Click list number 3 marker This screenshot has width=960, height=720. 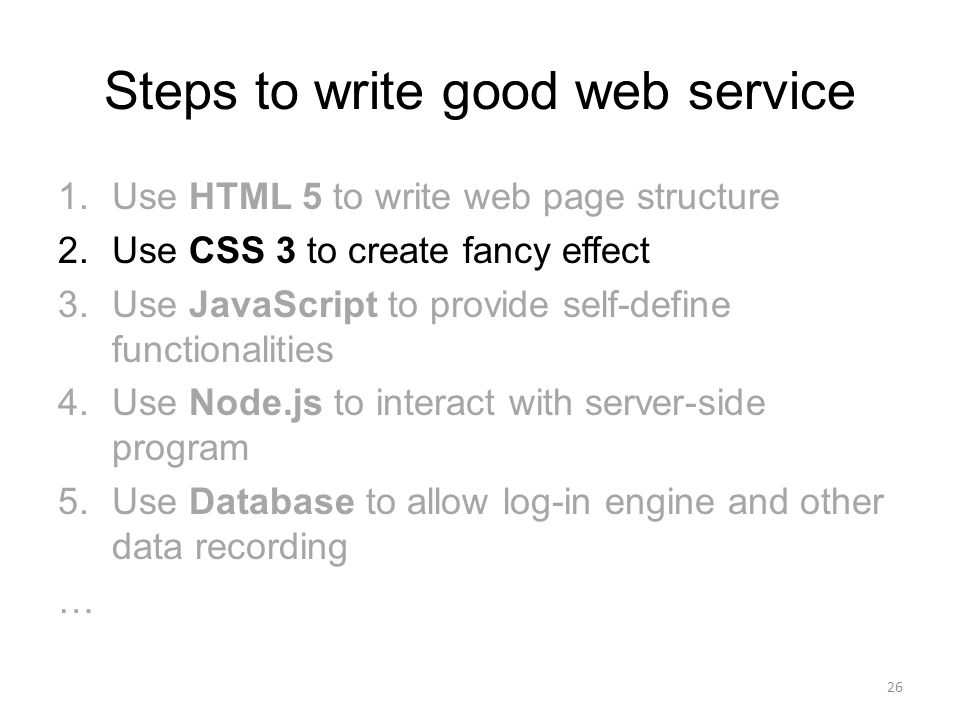click(x=74, y=305)
